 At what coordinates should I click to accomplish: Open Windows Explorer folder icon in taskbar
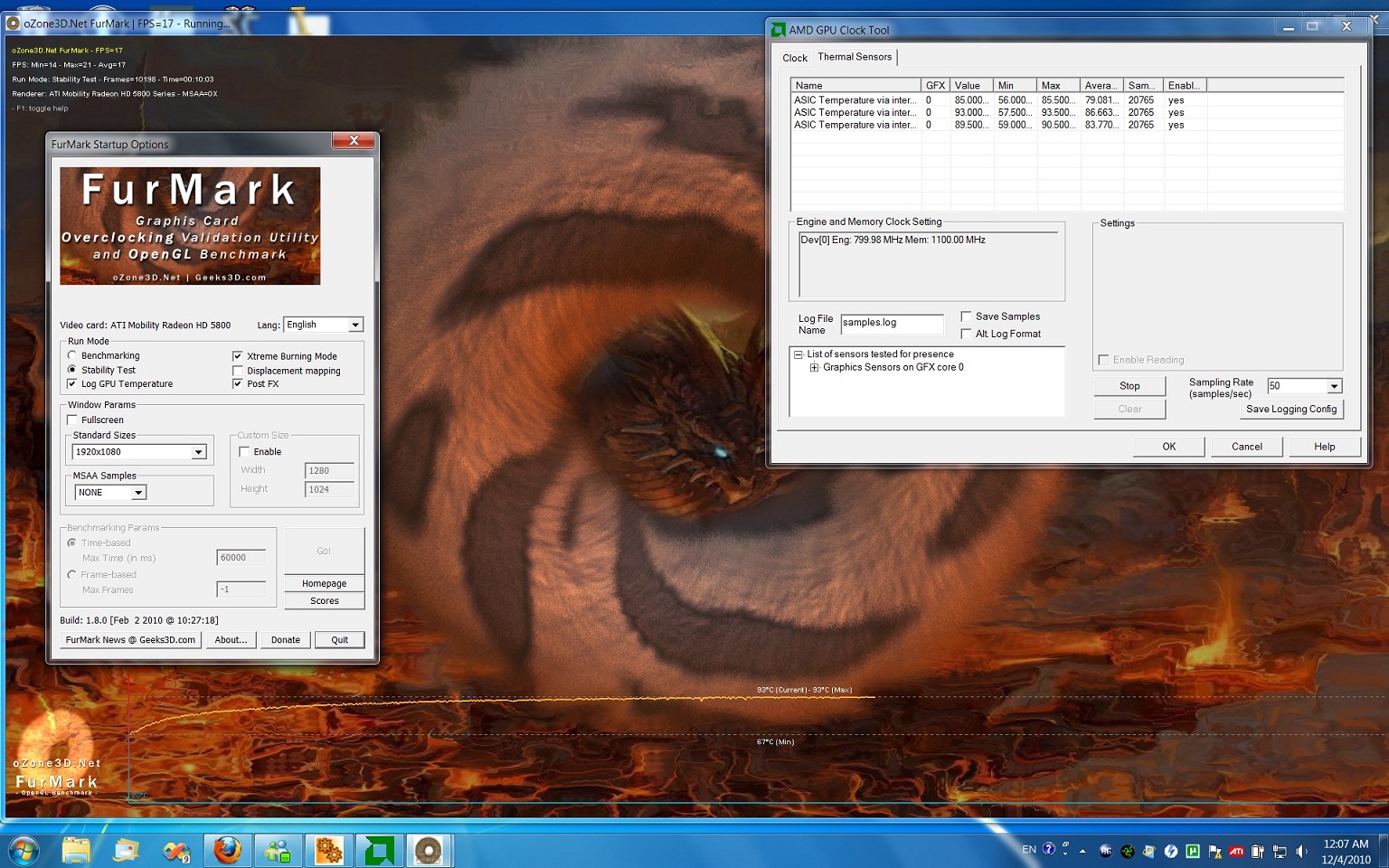tap(76, 851)
